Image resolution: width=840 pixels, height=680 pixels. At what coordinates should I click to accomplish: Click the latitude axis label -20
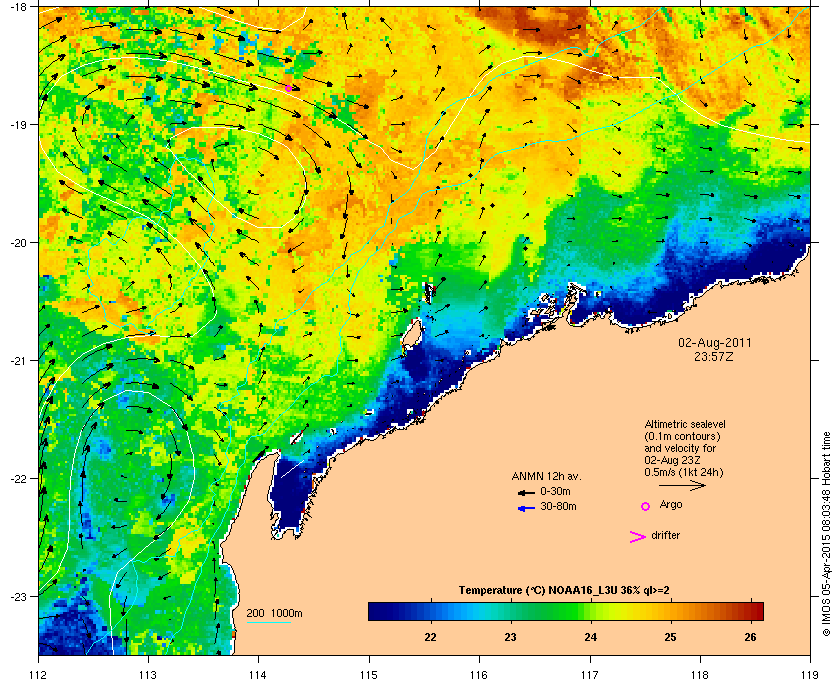(18, 243)
